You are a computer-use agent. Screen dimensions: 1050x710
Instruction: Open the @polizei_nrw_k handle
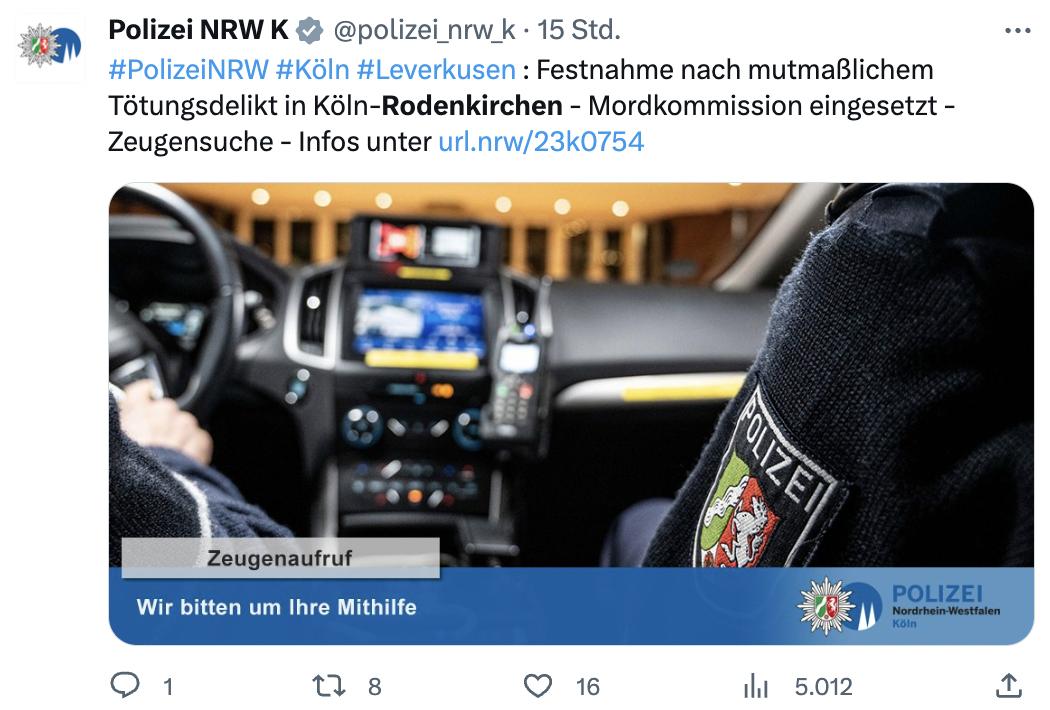(x=425, y=30)
